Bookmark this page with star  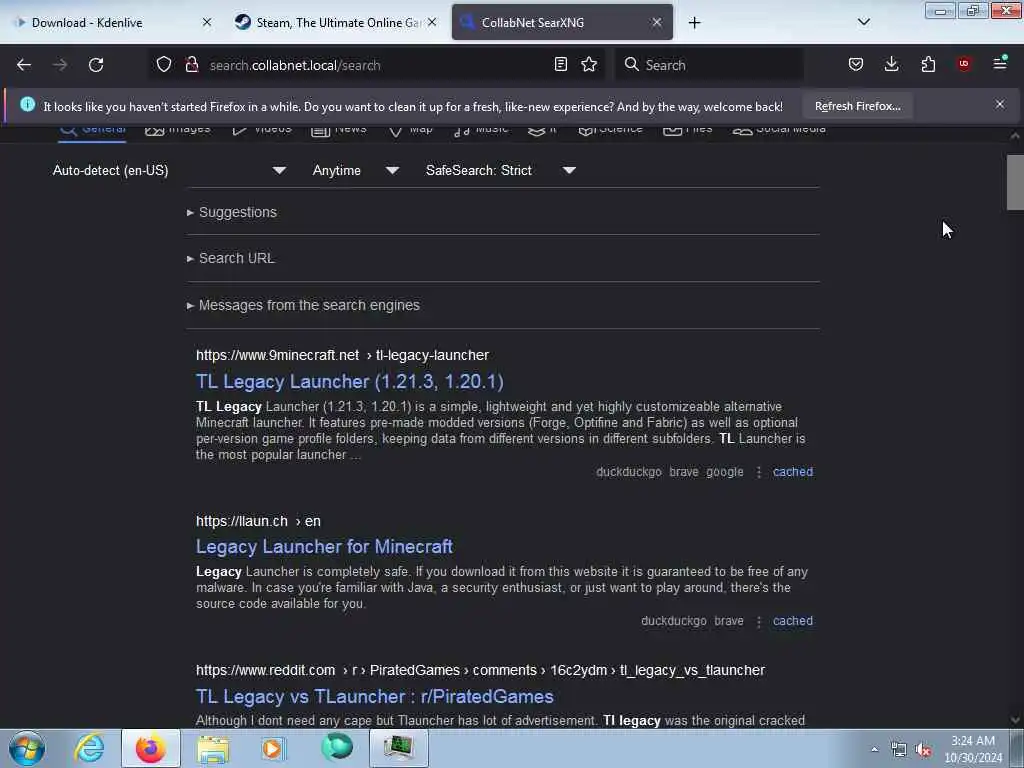coord(589,64)
